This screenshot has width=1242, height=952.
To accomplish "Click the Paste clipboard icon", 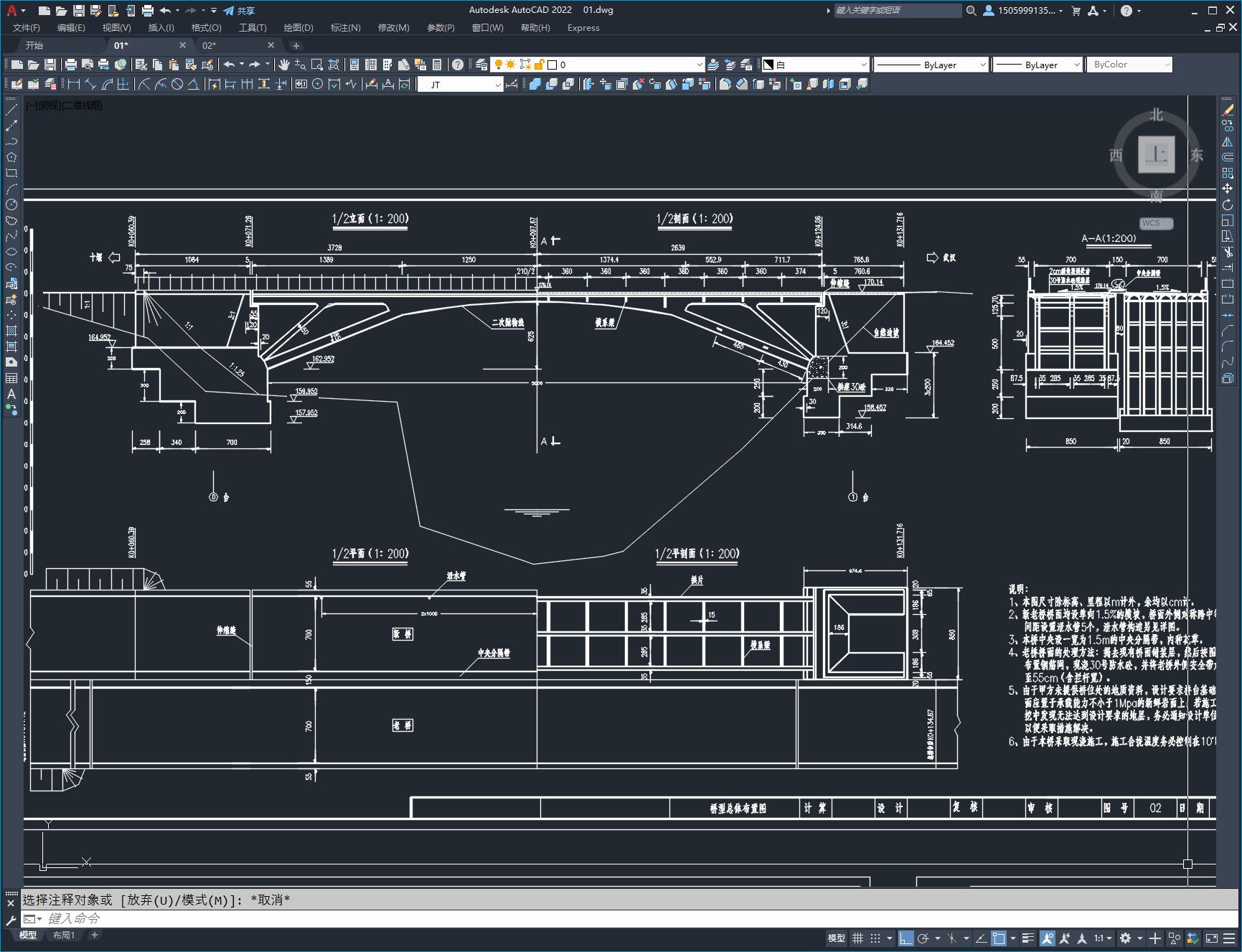I will click(174, 65).
